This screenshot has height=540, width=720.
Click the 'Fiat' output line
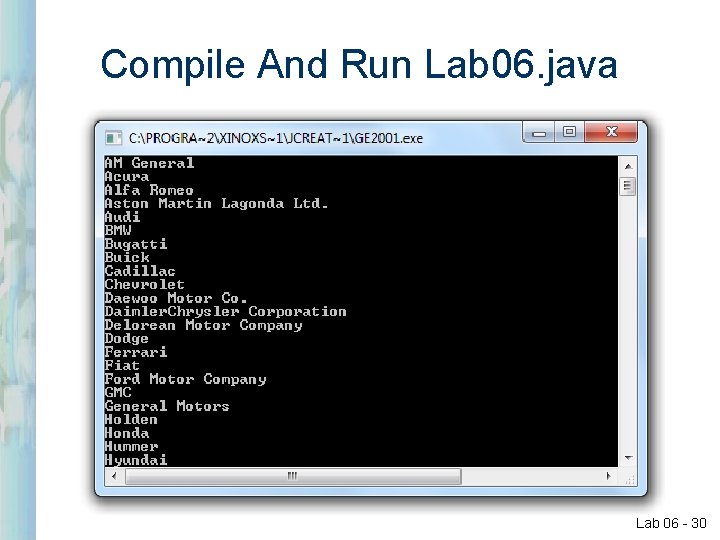coord(122,366)
